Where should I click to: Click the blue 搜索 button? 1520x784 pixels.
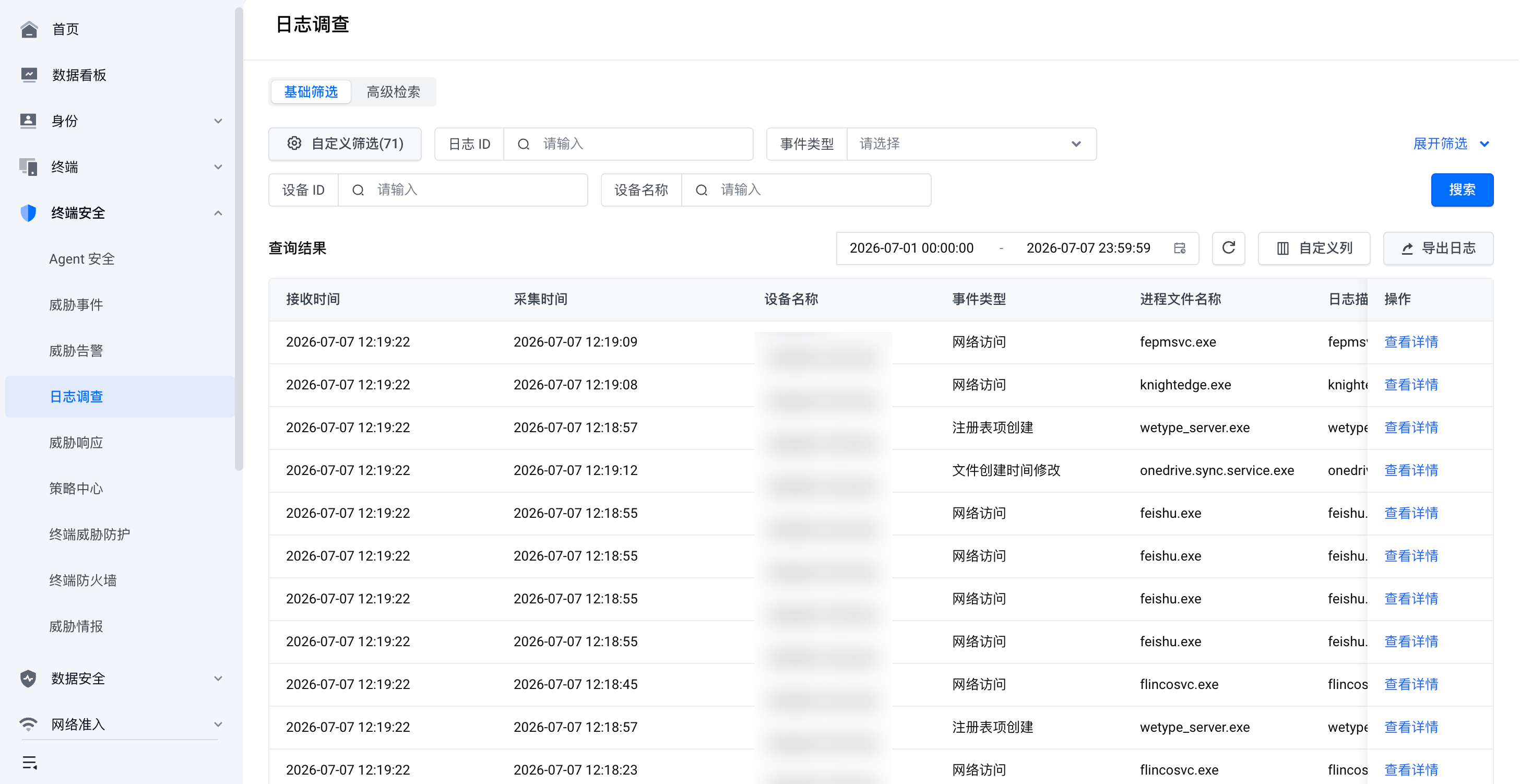pos(1462,190)
